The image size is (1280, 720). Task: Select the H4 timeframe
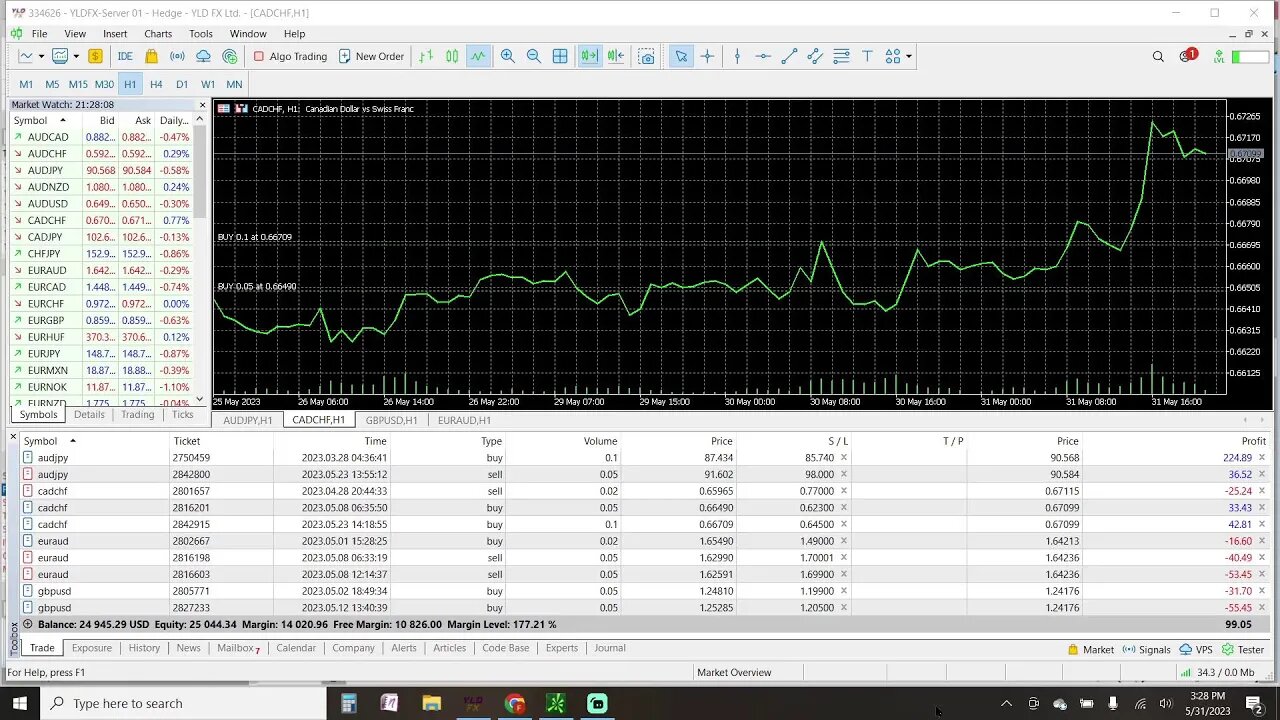[x=156, y=84]
